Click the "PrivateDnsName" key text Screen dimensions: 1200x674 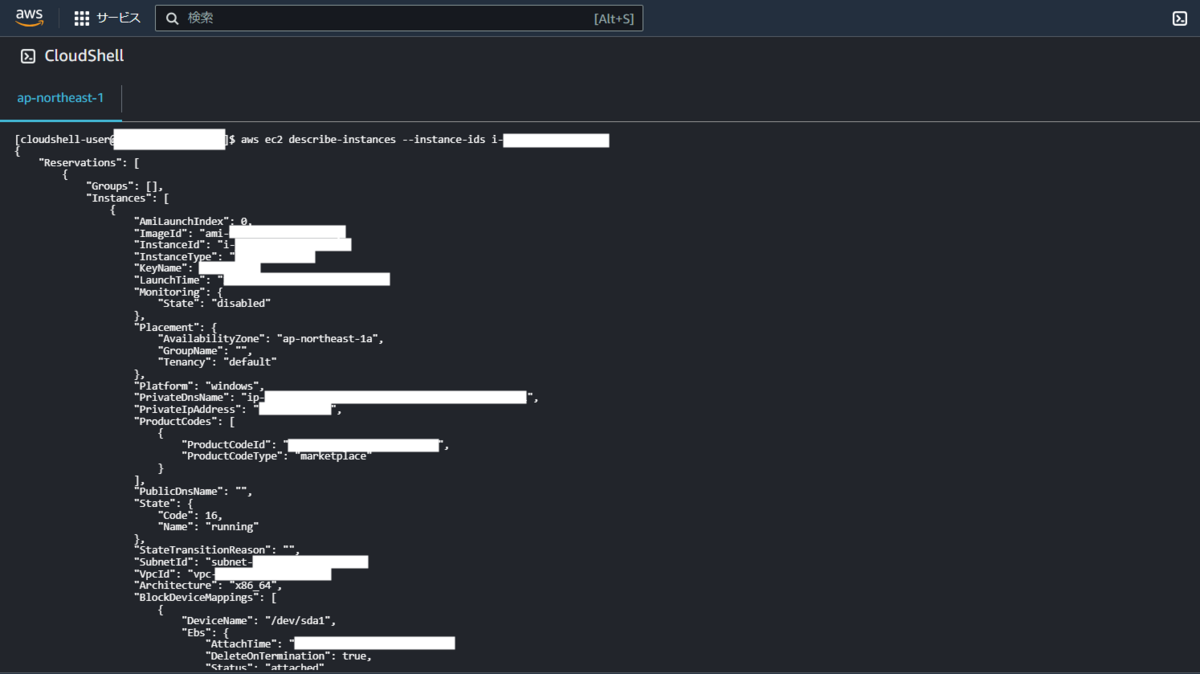pos(182,398)
